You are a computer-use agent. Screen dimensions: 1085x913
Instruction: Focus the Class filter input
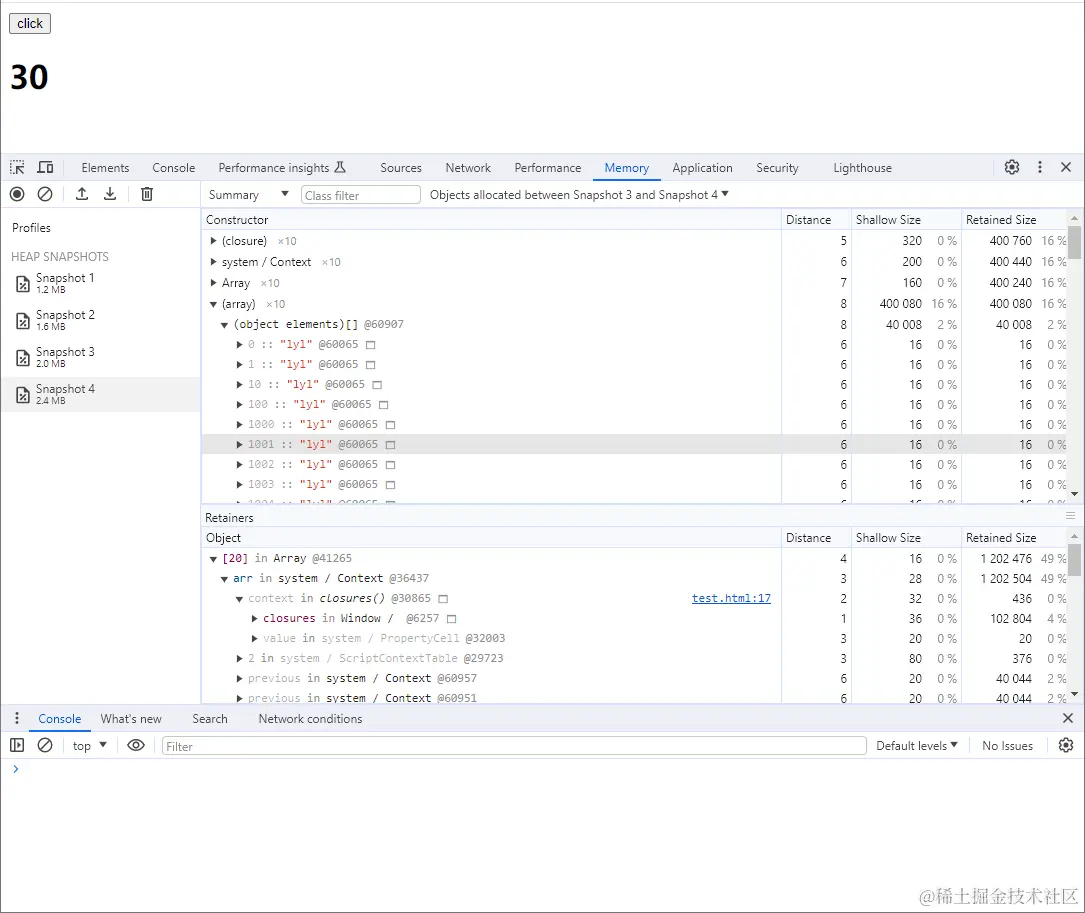pos(361,195)
